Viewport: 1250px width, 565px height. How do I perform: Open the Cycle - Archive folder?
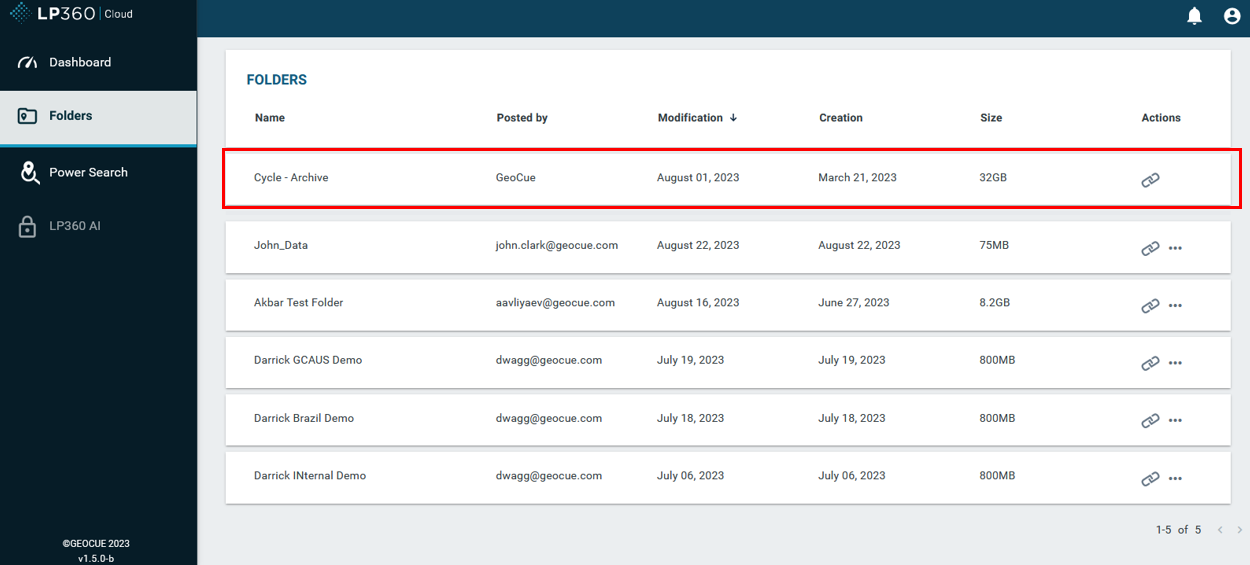tap(291, 178)
